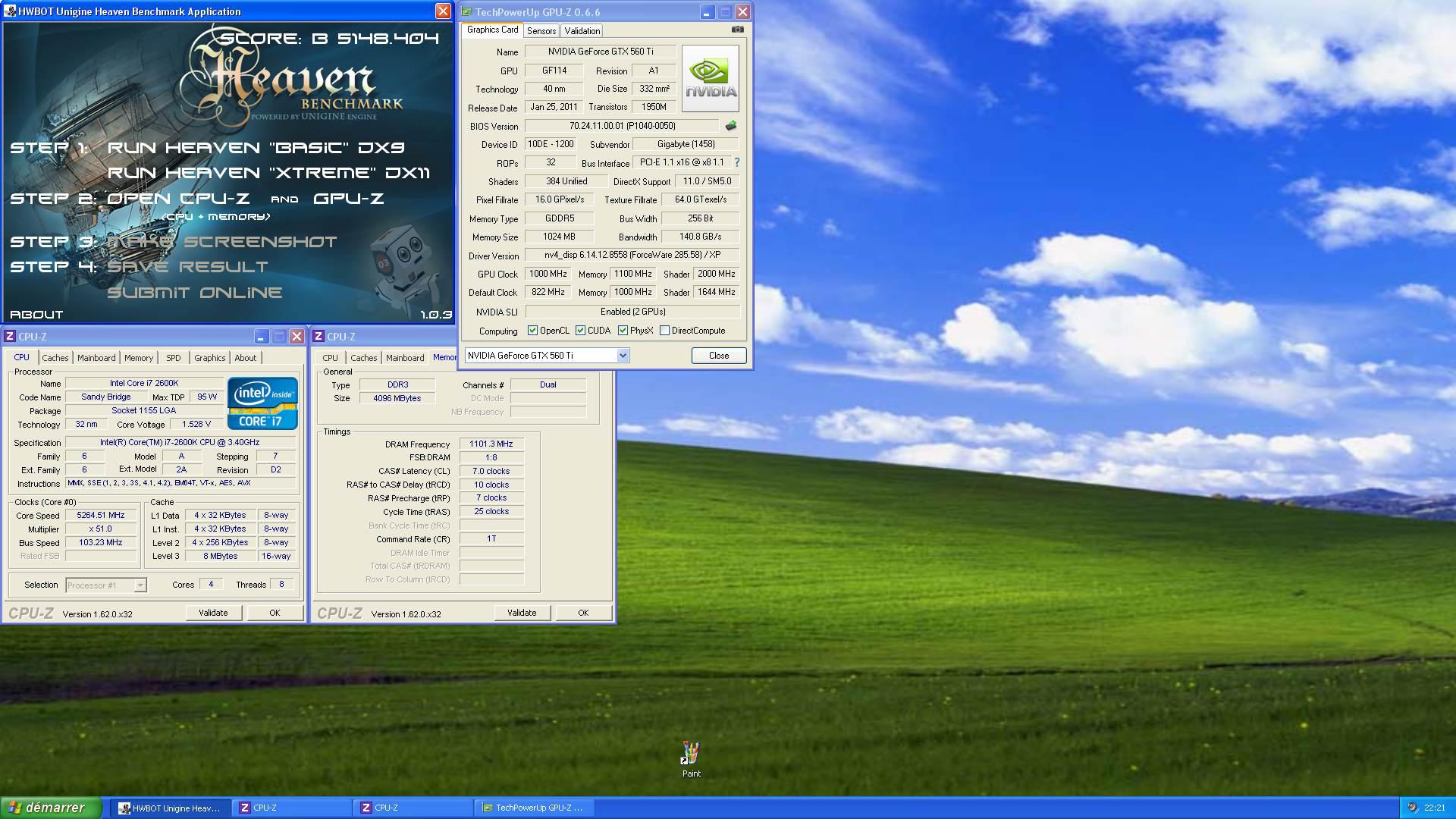Click the taskbar clock 22:21

point(1435,808)
